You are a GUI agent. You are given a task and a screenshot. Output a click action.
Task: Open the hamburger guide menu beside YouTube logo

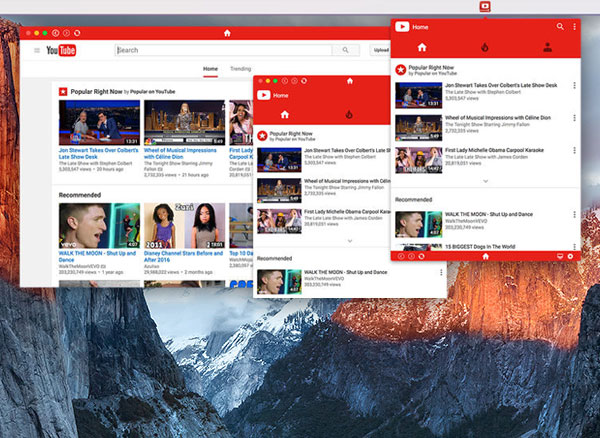coord(37,50)
